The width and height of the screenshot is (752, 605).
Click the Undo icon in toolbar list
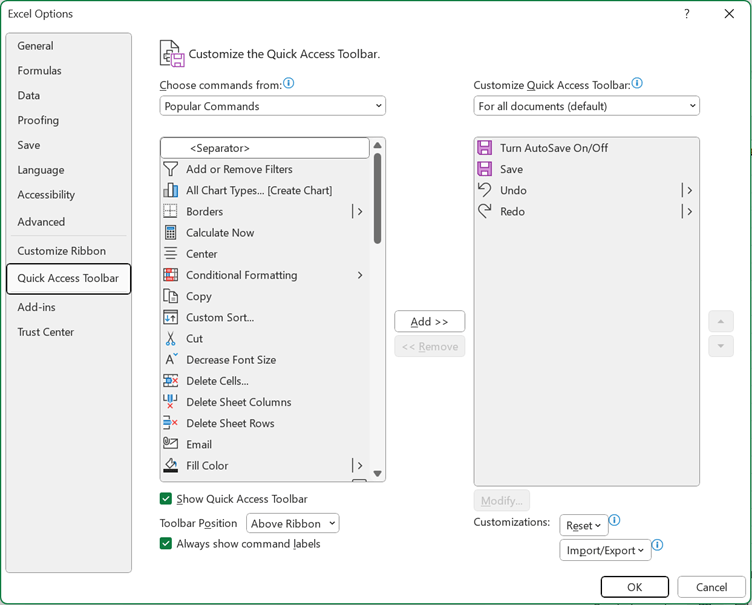click(x=485, y=190)
